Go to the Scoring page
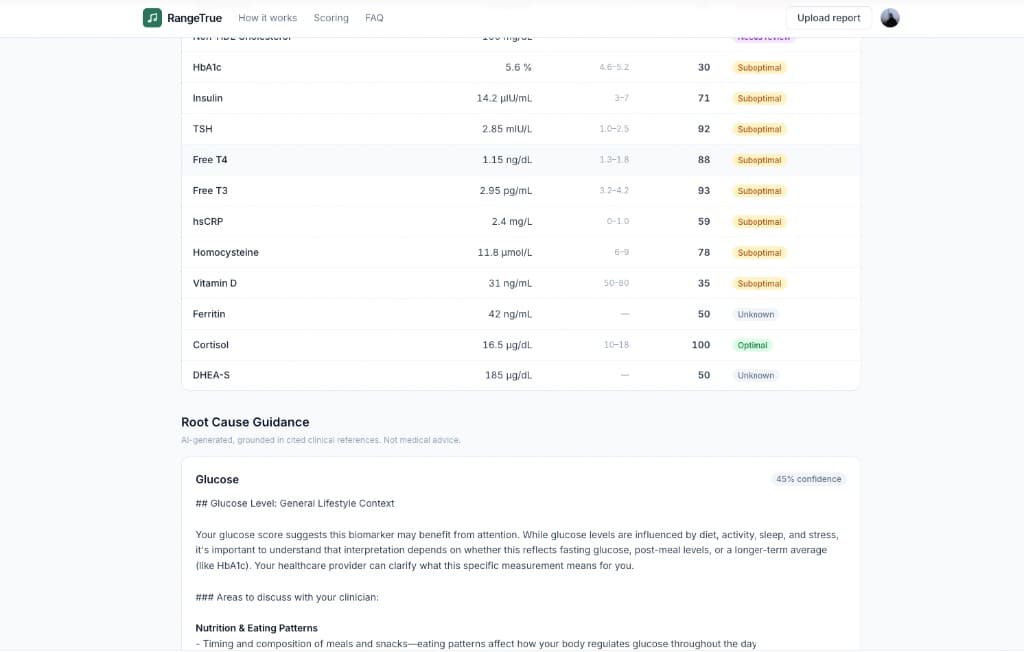The height and width of the screenshot is (652, 1024). (331, 18)
